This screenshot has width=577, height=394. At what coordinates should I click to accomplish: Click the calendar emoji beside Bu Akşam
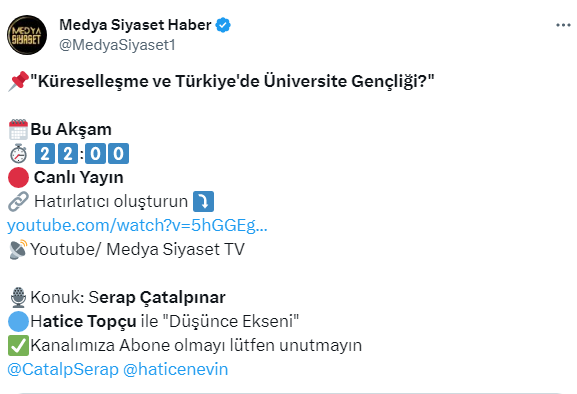pyautogui.click(x=18, y=129)
